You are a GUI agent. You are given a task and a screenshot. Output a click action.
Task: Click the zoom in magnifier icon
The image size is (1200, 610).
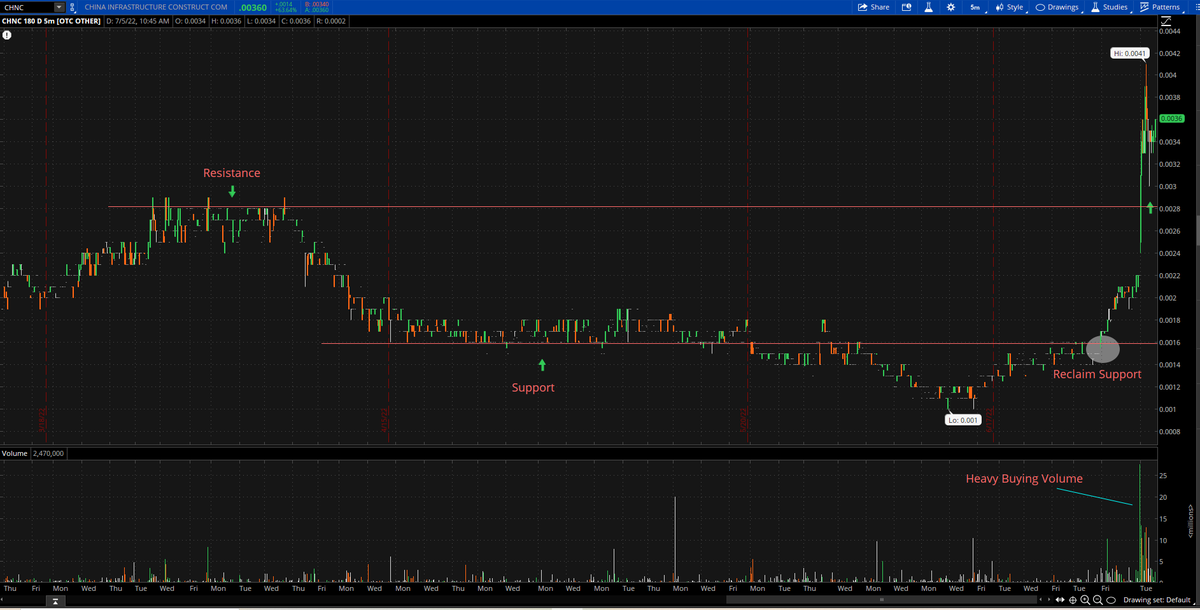coord(1085,600)
